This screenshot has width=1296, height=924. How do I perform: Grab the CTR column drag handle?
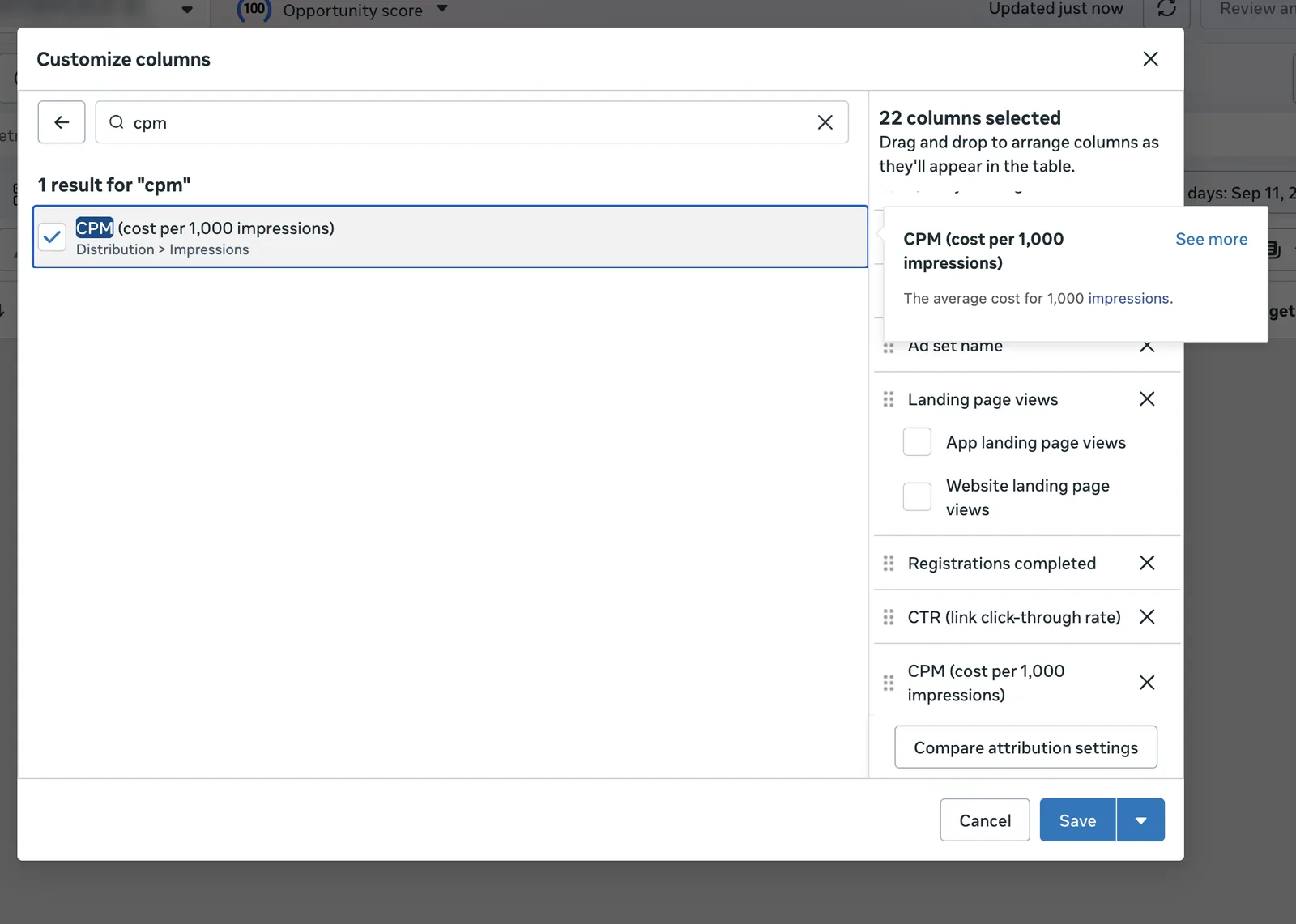[889, 617]
